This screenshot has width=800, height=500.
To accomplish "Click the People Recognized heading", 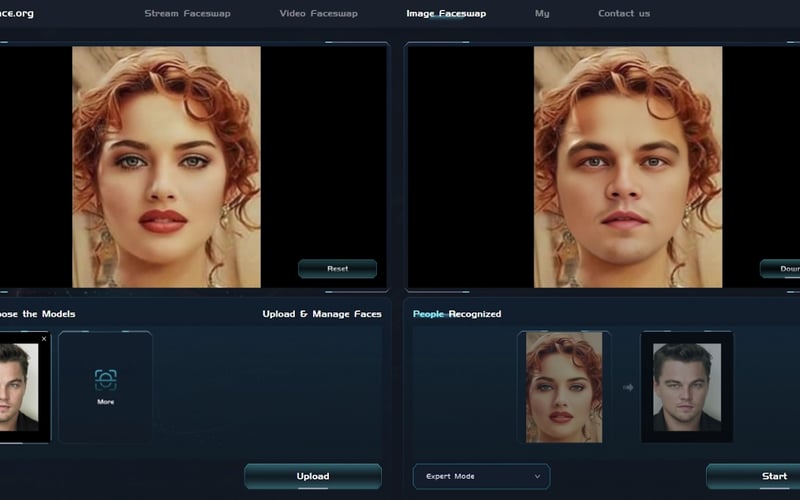I will point(457,314).
